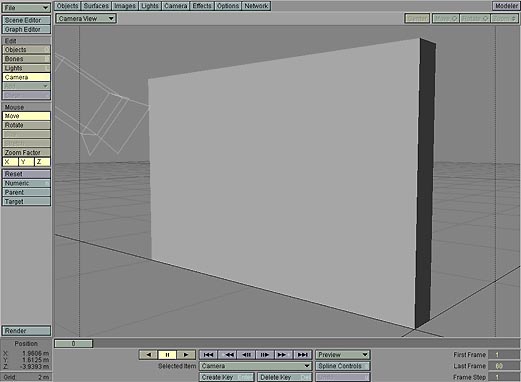Jump to last frame with skip-forward icon
This screenshot has width=521, height=382.
[x=303, y=355]
